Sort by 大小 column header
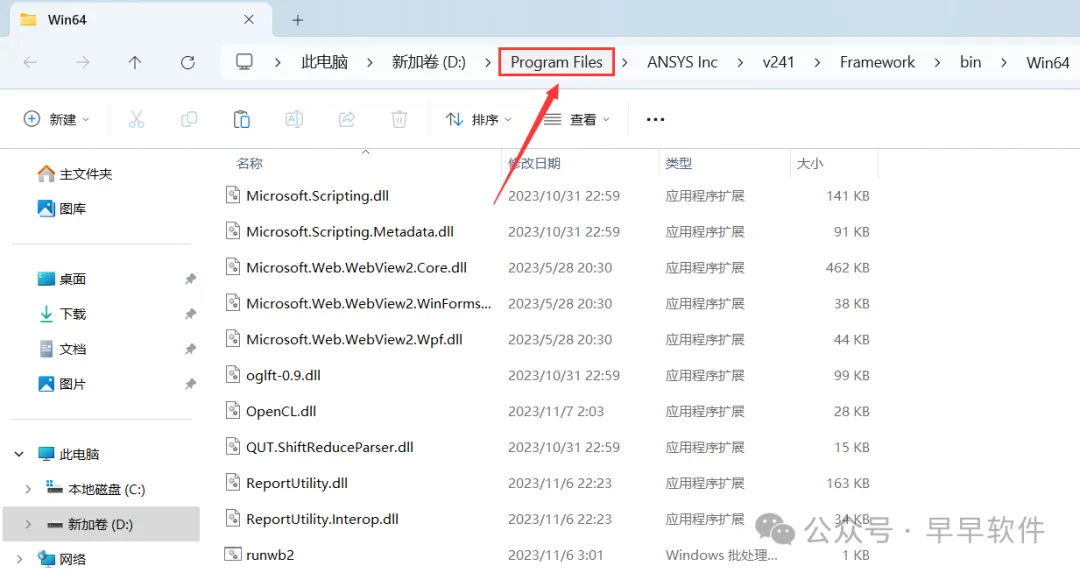The width and height of the screenshot is (1080, 573). tap(810, 163)
